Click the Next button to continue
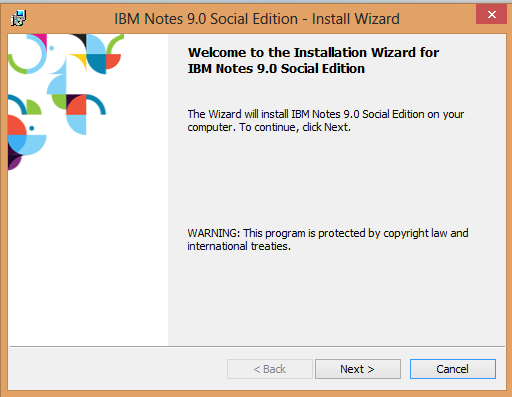Viewport: 512px width, 397px height. [x=358, y=369]
